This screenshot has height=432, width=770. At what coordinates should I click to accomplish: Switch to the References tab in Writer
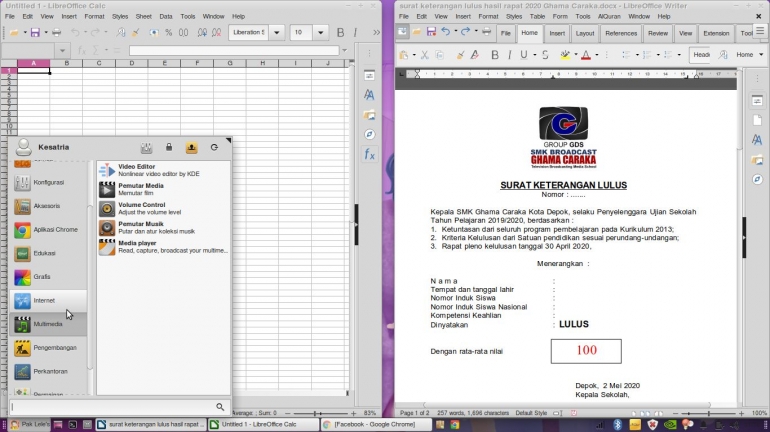click(x=621, y=33)
